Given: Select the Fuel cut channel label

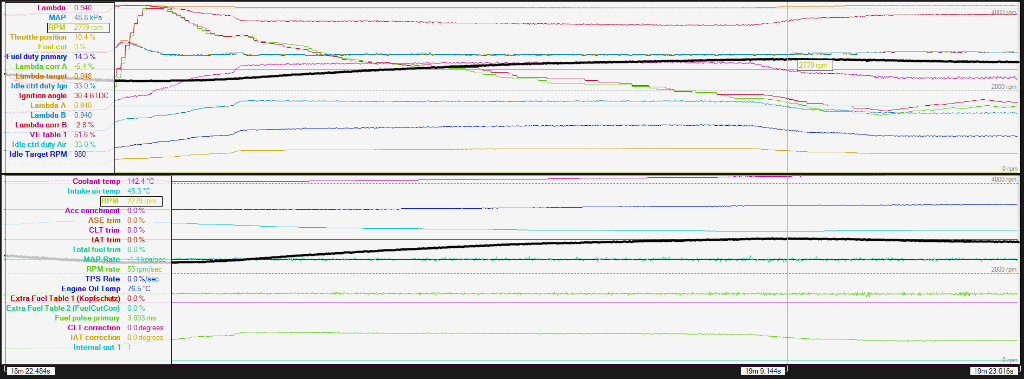Looking at the screenshot, I should pyautogui.click(x=53, y=47).
